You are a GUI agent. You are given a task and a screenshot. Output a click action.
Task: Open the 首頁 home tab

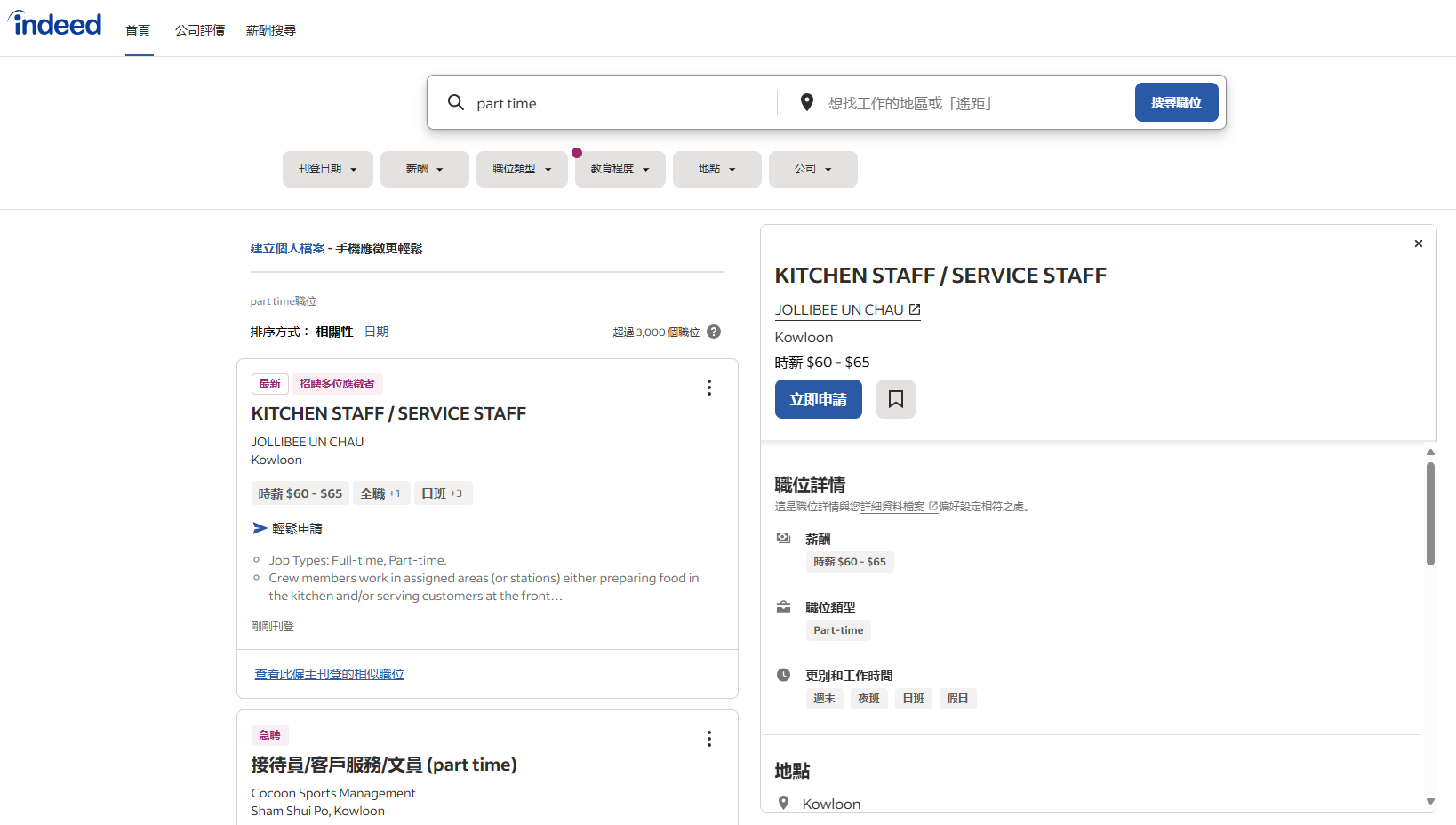point(138,30)
